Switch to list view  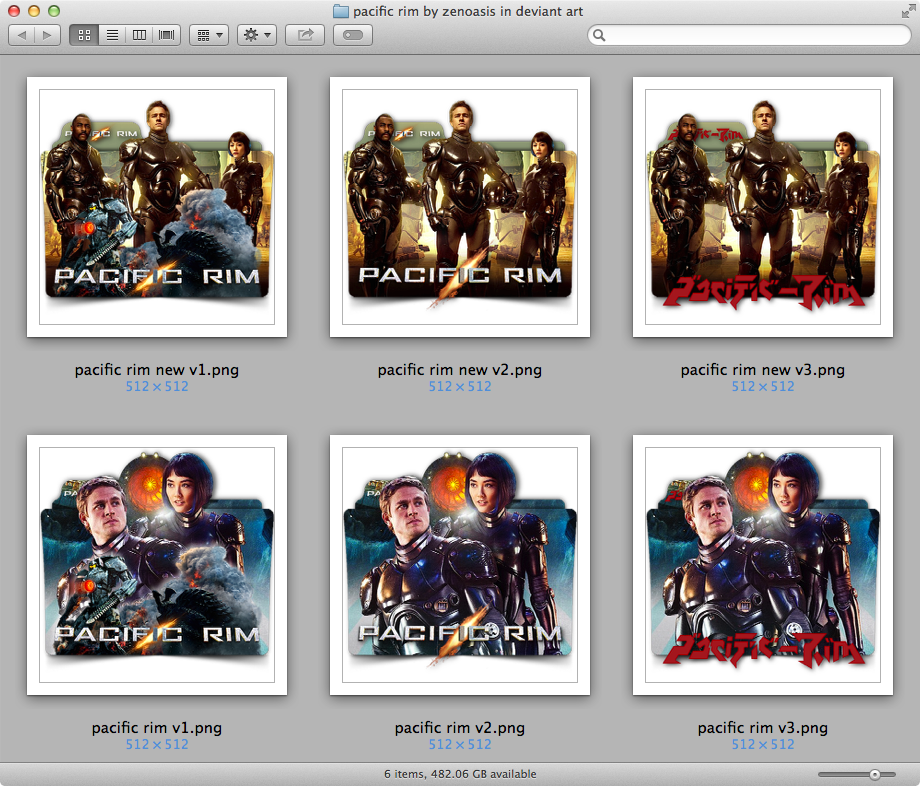(x=111, y=34)
